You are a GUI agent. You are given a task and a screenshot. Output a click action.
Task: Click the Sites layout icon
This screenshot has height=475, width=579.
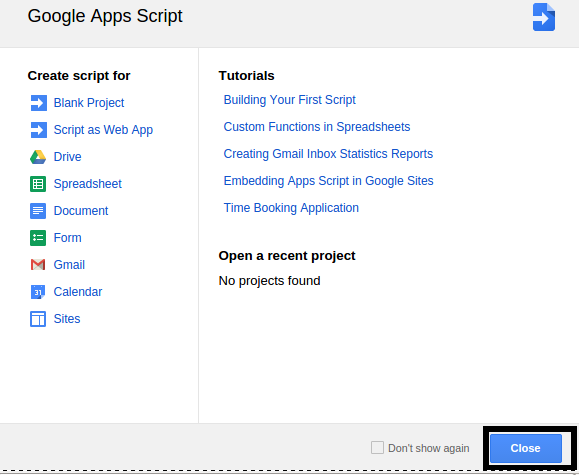coord(38,319)
